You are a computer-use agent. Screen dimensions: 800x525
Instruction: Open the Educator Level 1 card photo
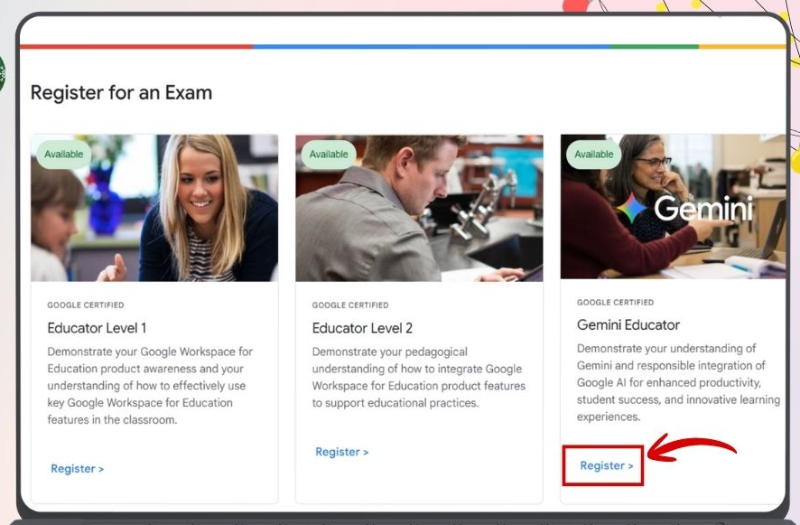tap(154, 208)
